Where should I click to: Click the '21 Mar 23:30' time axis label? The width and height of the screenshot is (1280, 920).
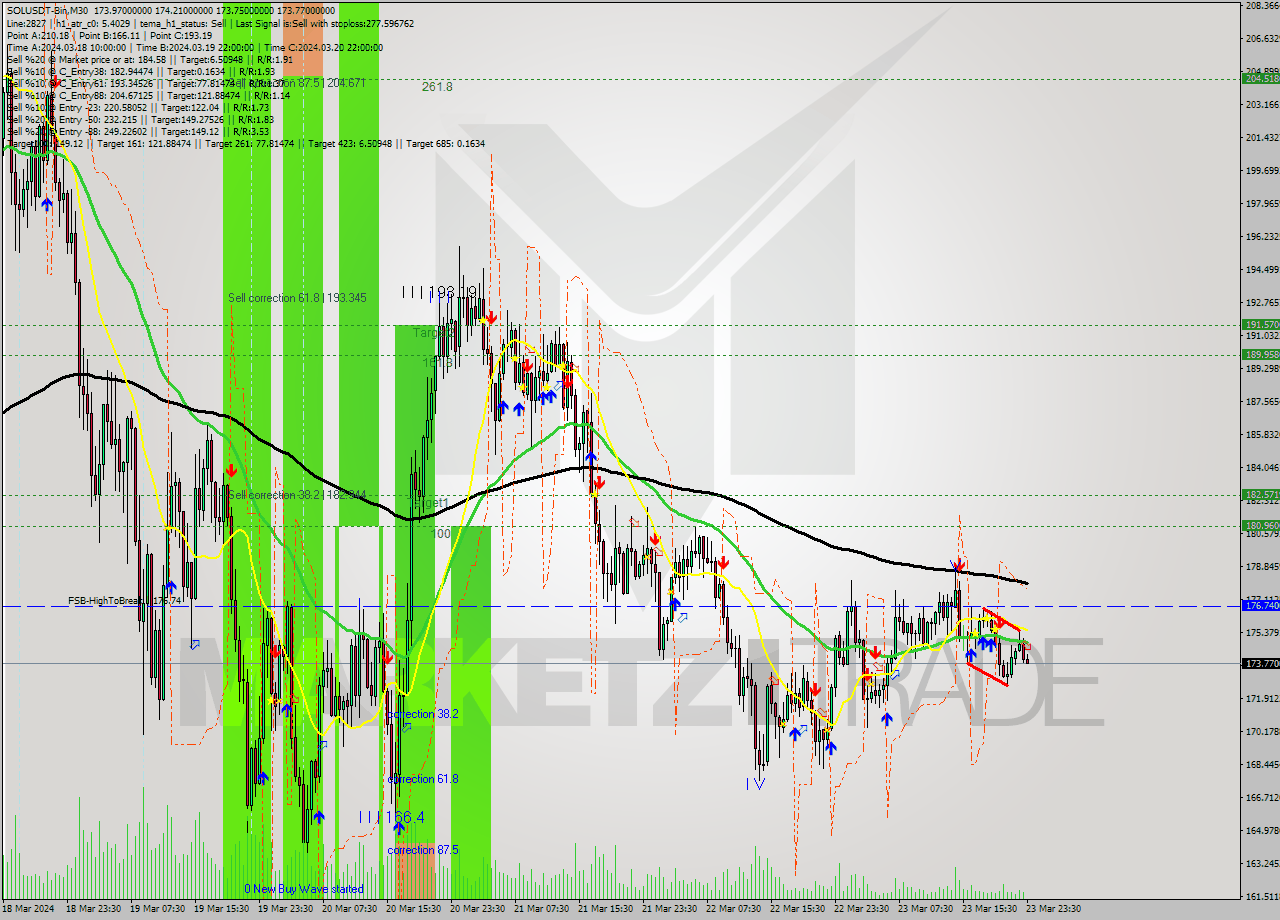pos(670,909)
